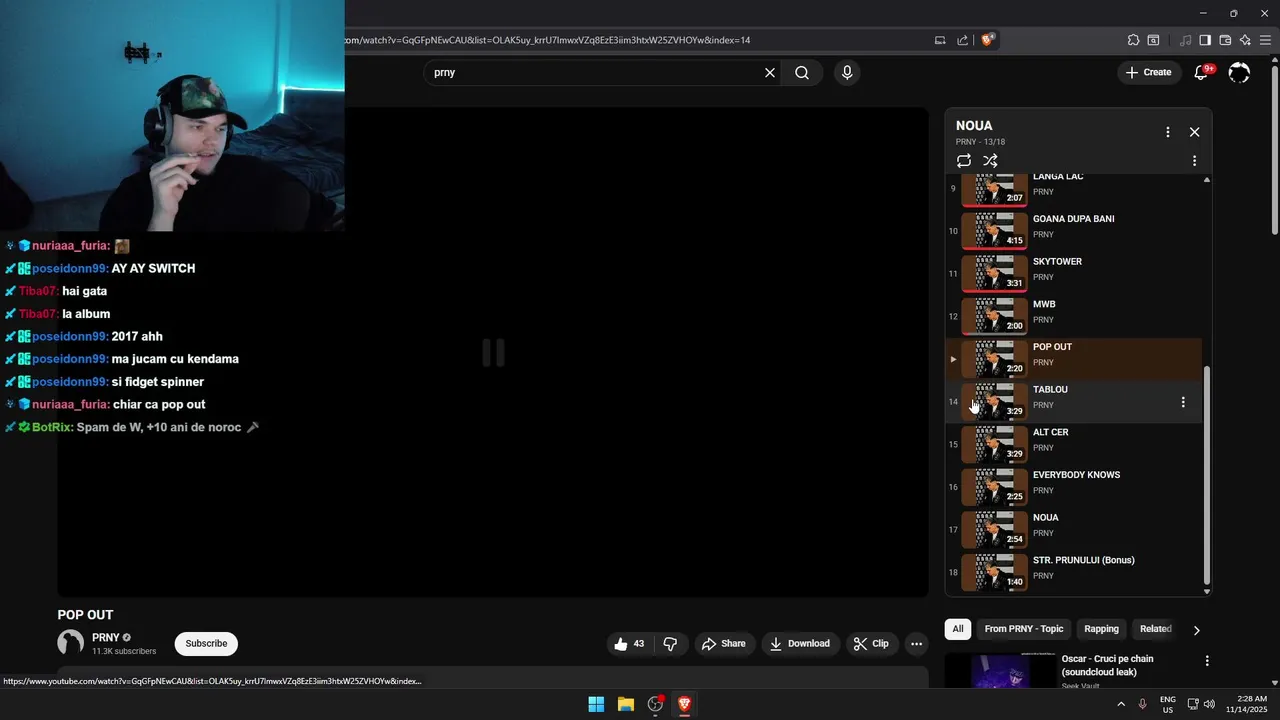1280x720 pixels.
Task: Select the currently playing POP OUT item
Action: 1075,359
